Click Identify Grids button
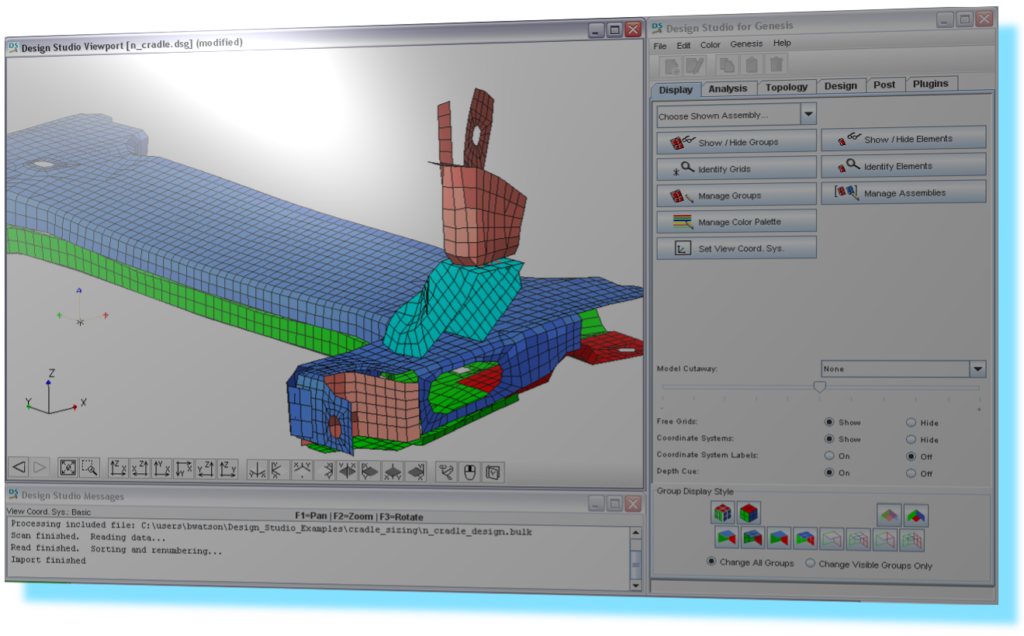This screenshot has width=1024, height=636. click(x=737, y=168)
